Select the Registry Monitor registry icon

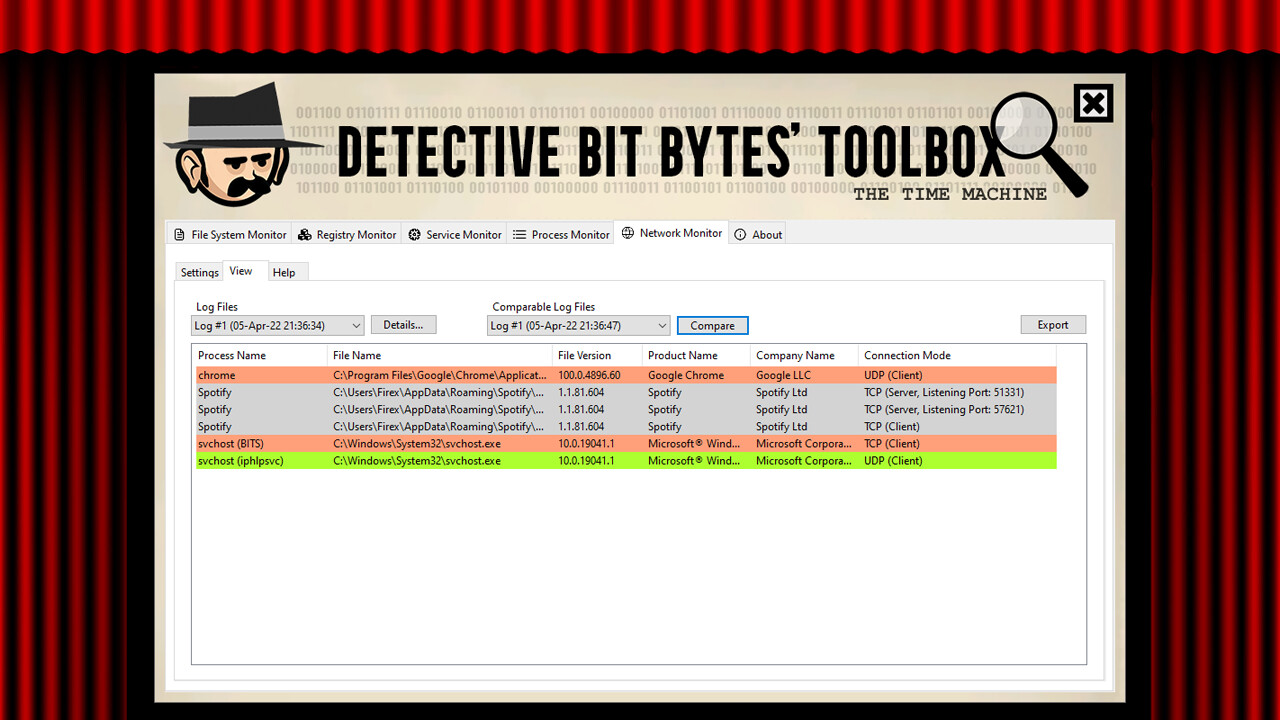pos(303,234)
